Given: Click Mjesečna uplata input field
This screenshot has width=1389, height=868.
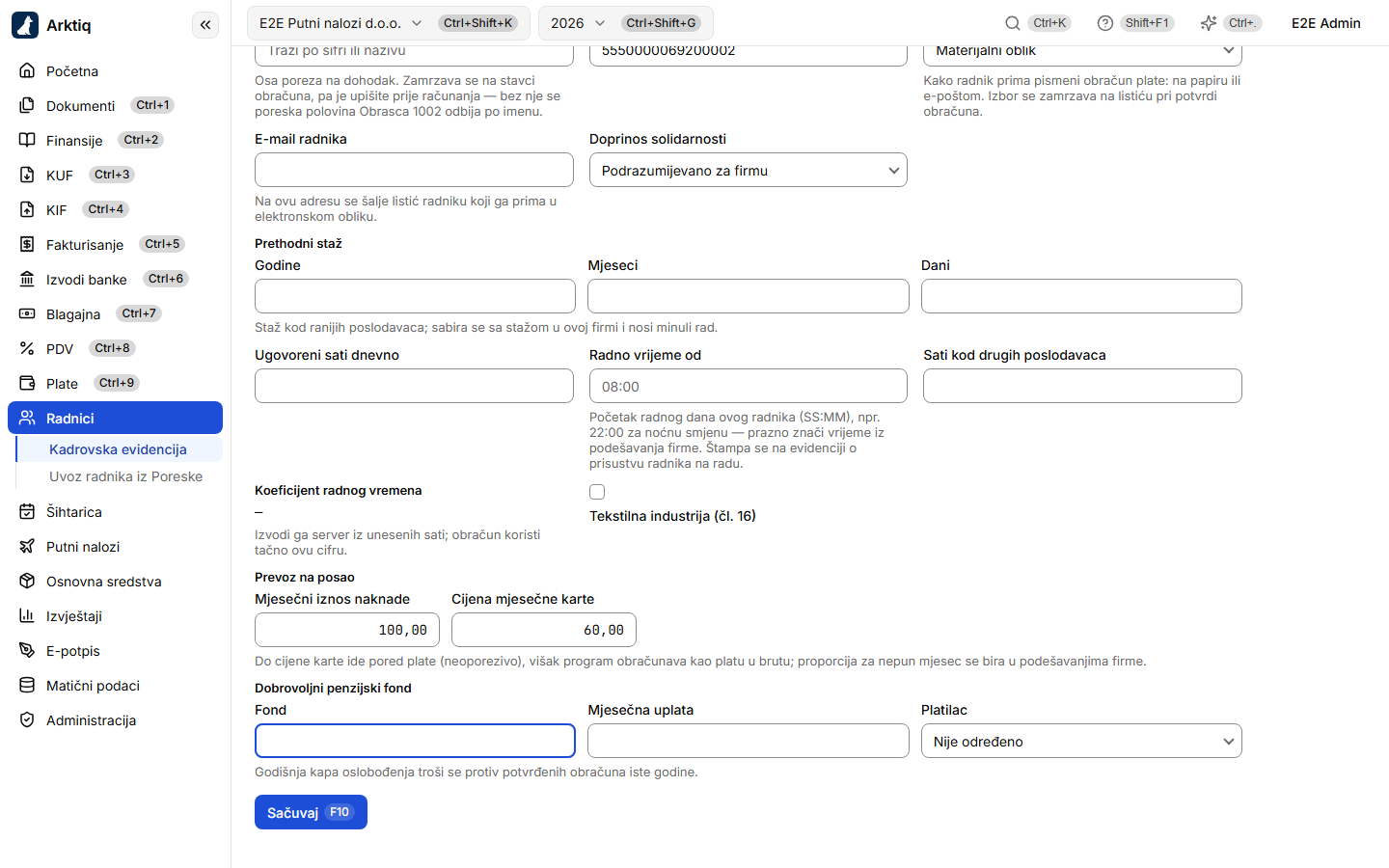Looking at the screenshot, I should [749, 741].
